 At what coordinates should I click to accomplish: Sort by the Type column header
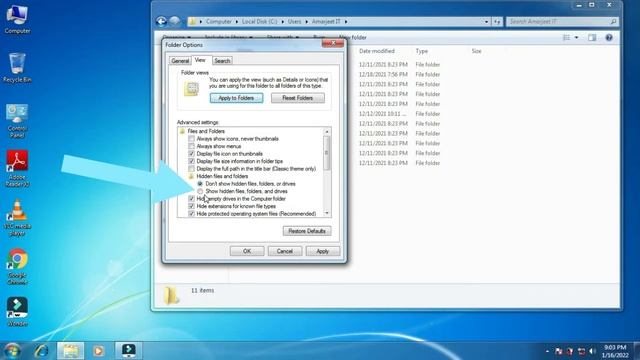(422, 51)
